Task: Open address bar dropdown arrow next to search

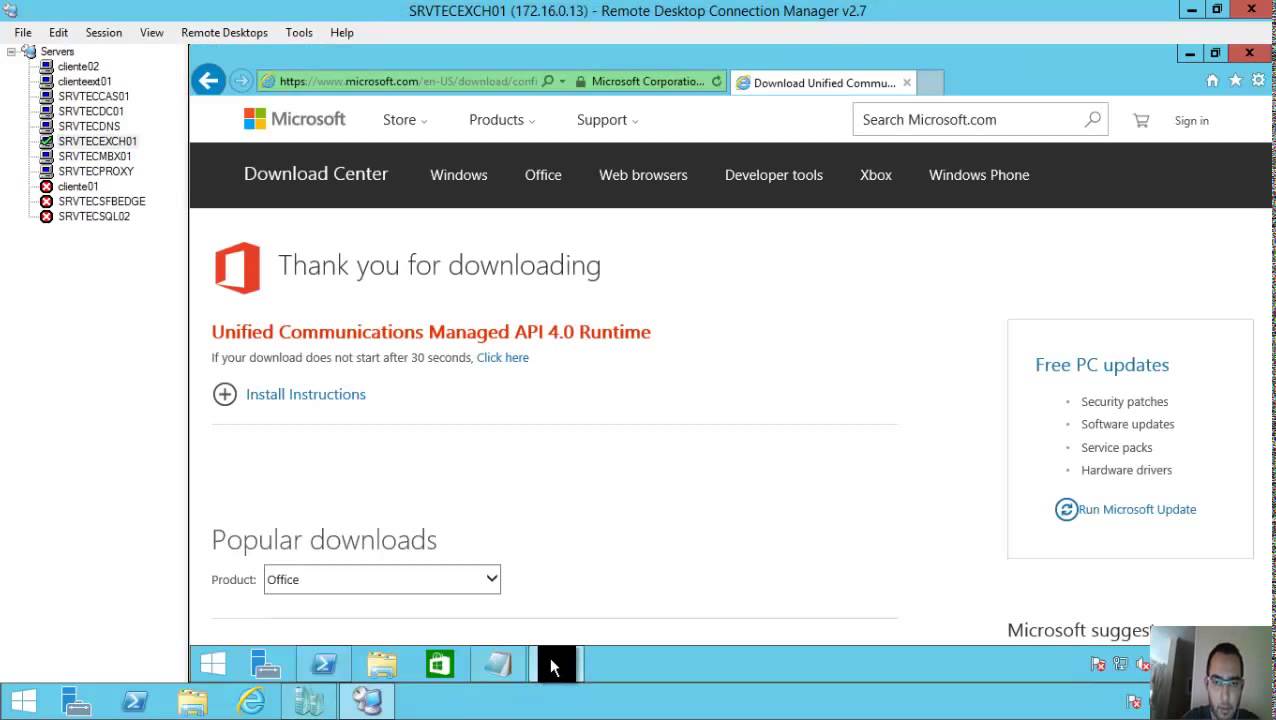Action: [562, 82]
